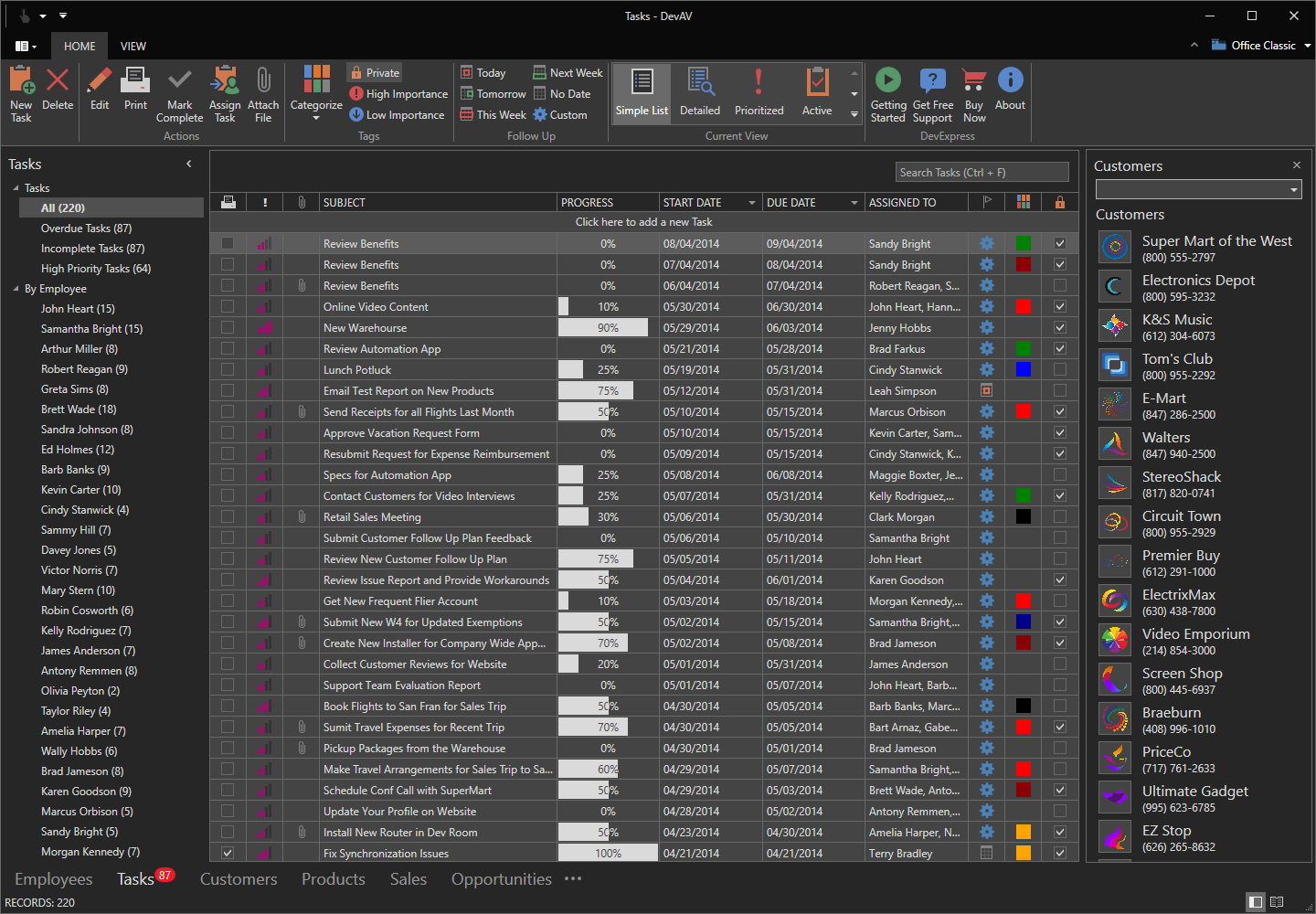Print tasks using the Print icon
The height and width of the screenshot is (914, 1316).
click(134, 91)
